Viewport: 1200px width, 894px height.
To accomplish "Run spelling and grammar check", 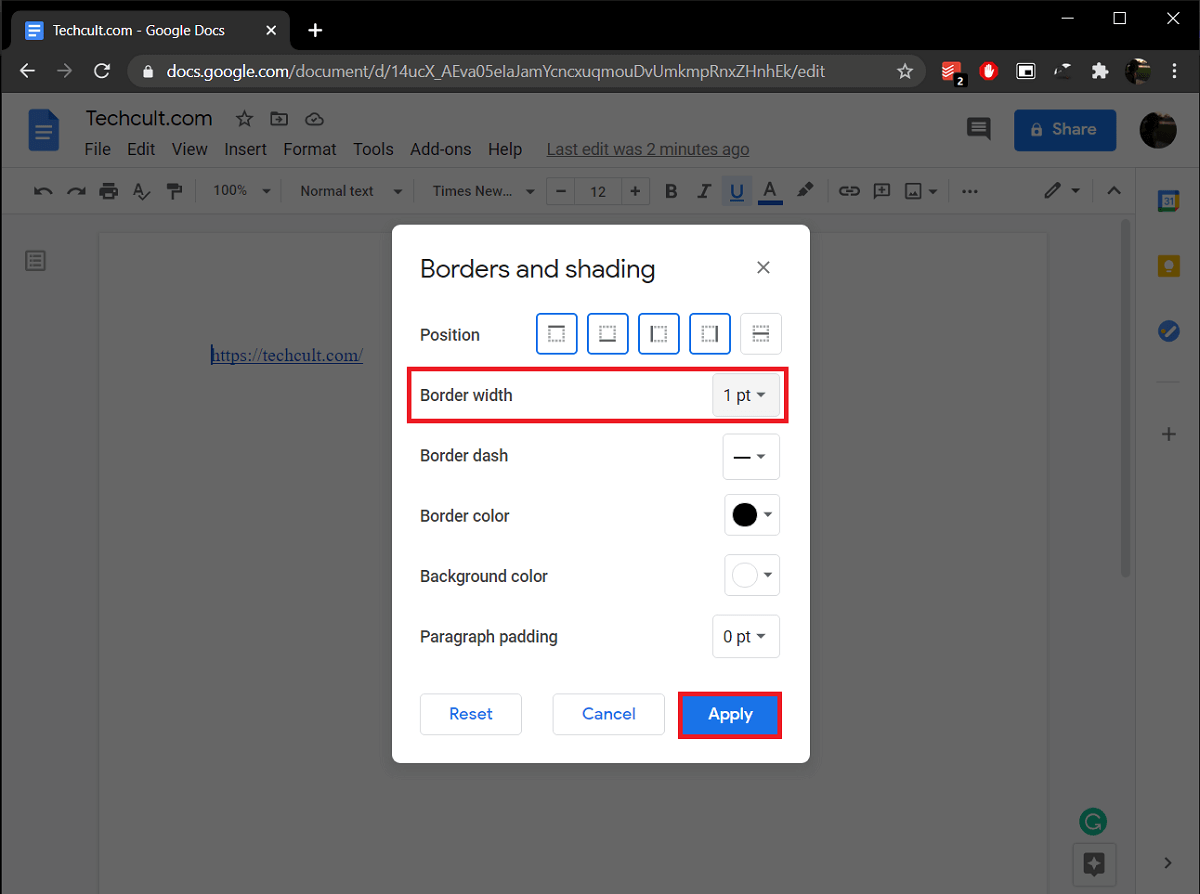I will [141, 191].
